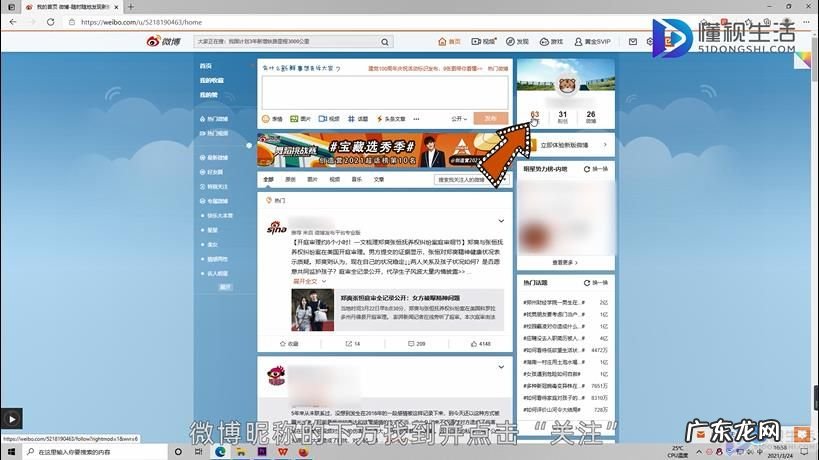The width and height of the screenshot is (819, 460).
Task: Favorite the Sina post with 收藏
Action: [x=289, y=344]
